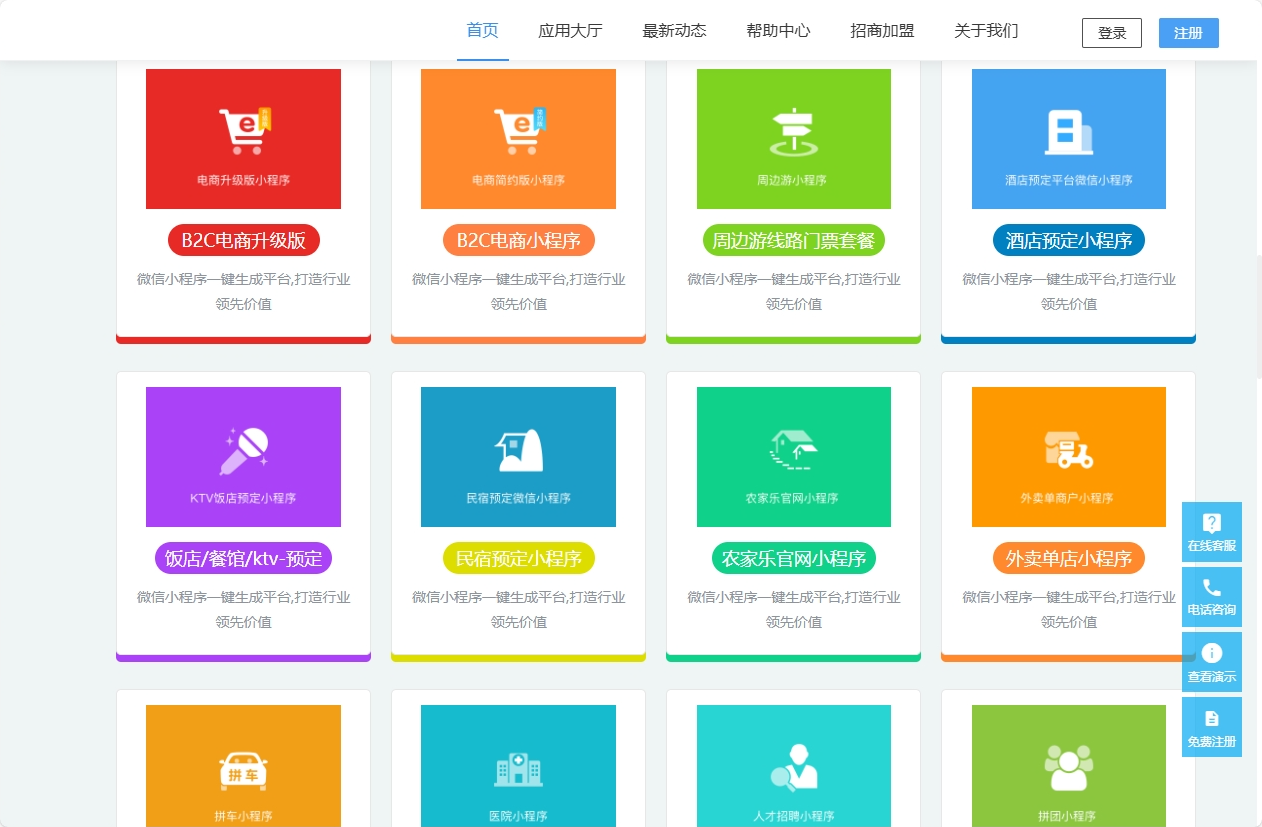Click the microphone icon on the KTV饭店预定 tile
1262x827 pixels.
coord(245,450)
